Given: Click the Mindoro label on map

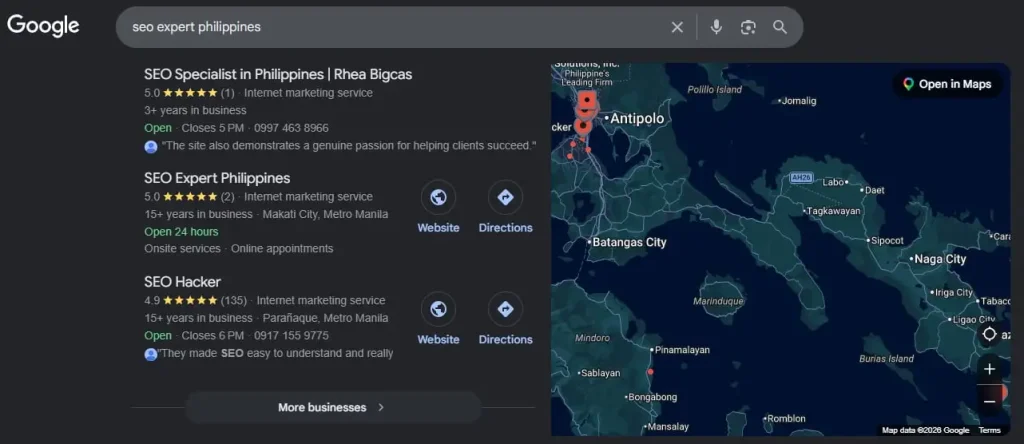Looking at the screenshot, I should click(592, 338).
